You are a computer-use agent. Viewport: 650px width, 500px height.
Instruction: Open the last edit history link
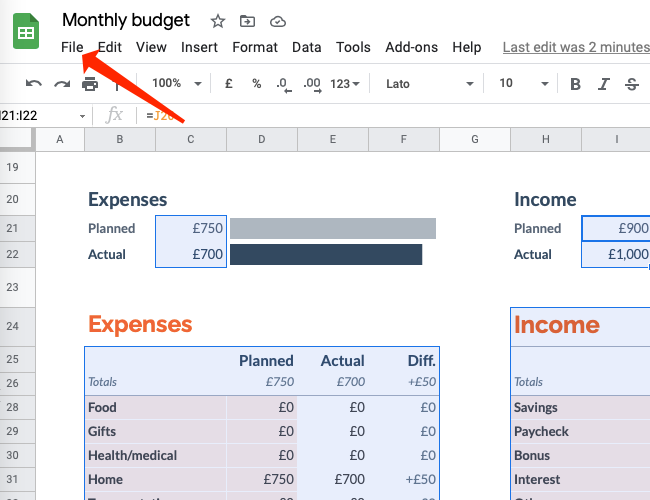coord(576,47)
